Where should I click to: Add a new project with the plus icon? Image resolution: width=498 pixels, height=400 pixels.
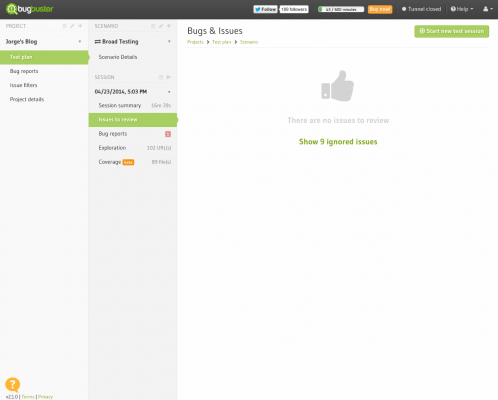tap(80, 26)
